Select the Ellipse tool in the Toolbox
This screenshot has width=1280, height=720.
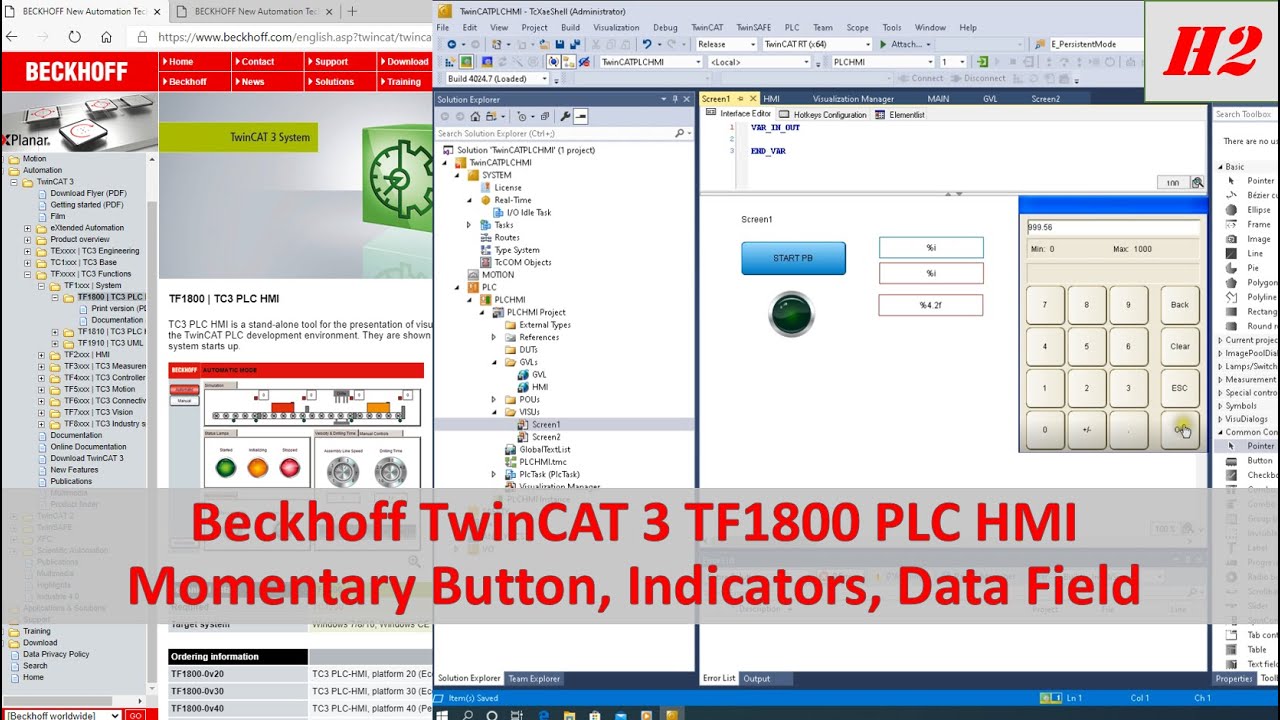(x=1249, y=210)
